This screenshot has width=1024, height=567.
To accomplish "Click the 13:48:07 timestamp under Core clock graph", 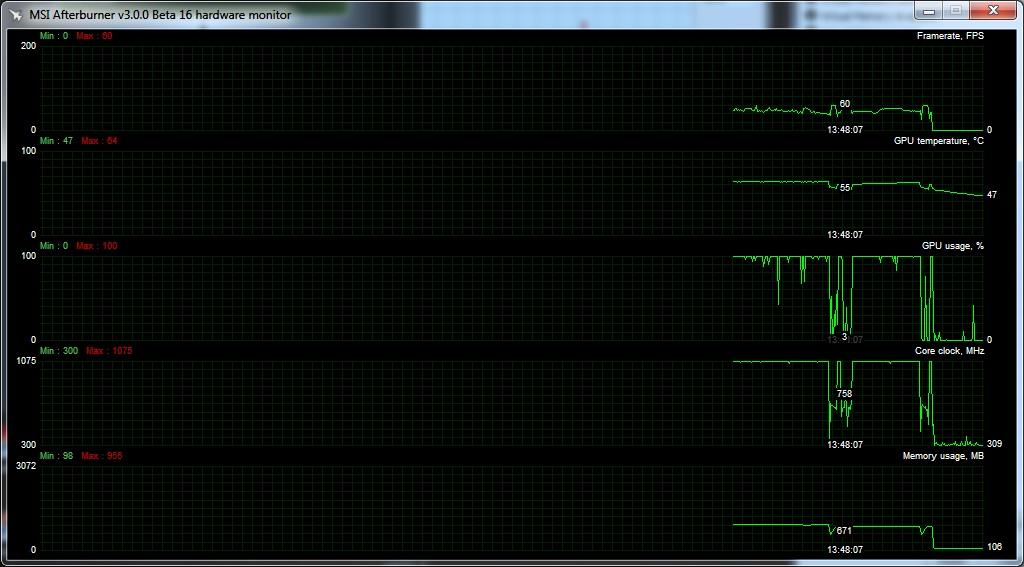I will pos(845,445).
